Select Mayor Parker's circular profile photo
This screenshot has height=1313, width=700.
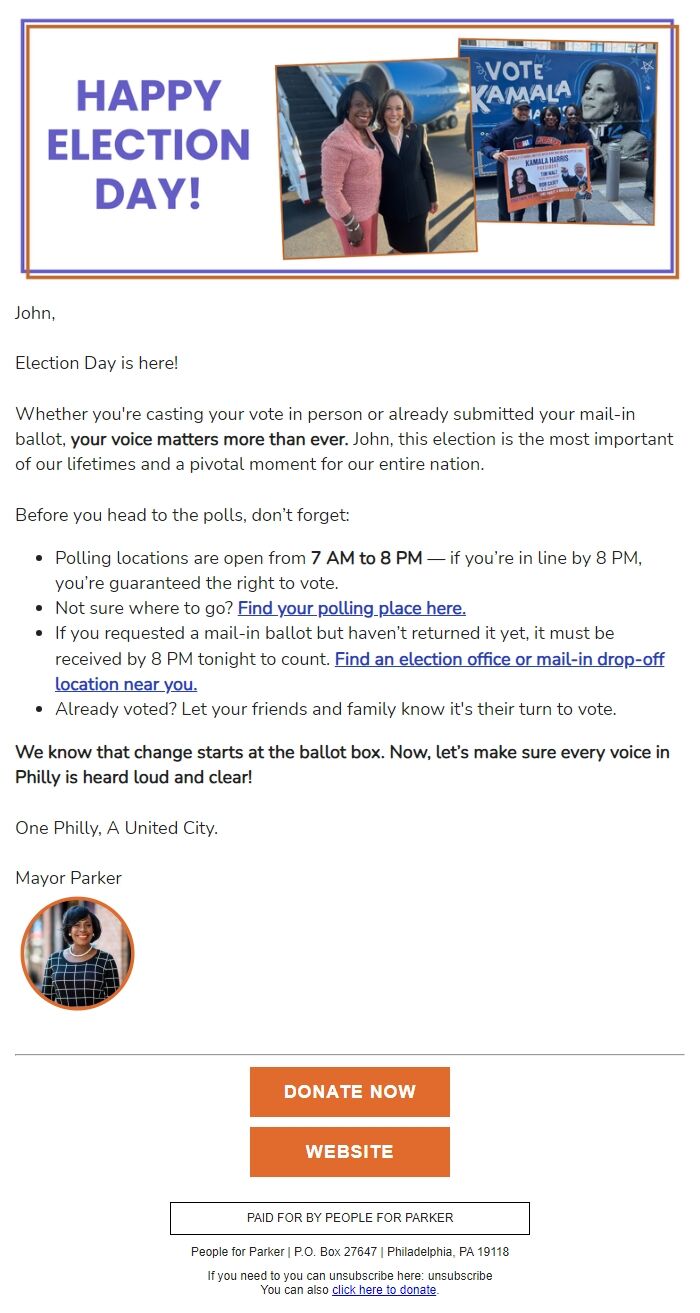pos(77,953)
